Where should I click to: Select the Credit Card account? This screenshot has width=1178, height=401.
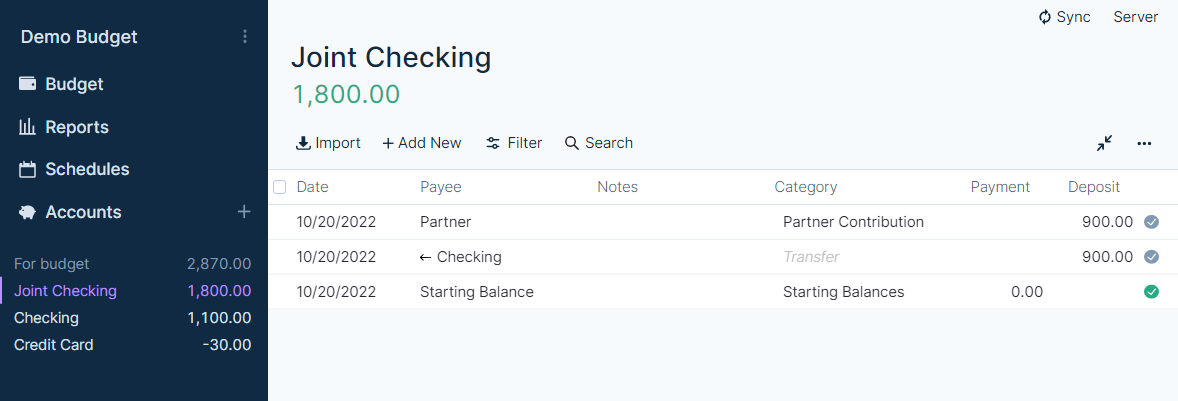click(54, 345)
